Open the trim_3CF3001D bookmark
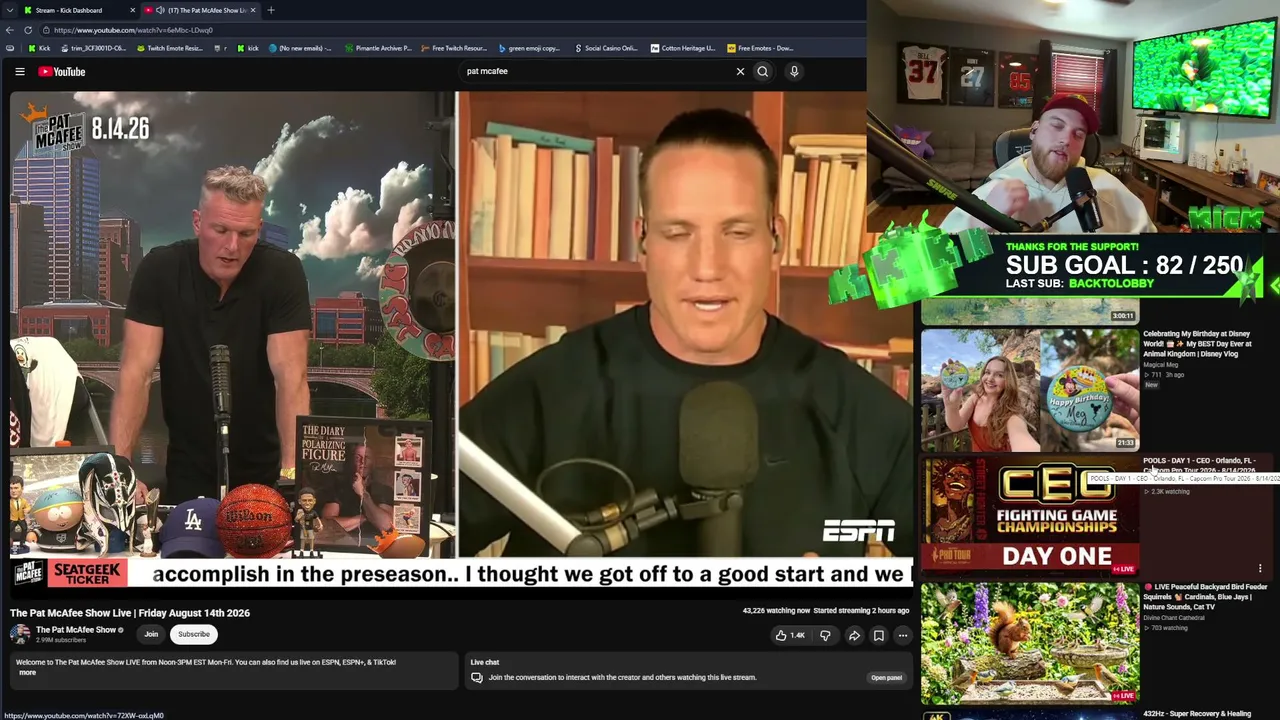The width and height of the screenshot is (1280, 720). pos(92,48)
